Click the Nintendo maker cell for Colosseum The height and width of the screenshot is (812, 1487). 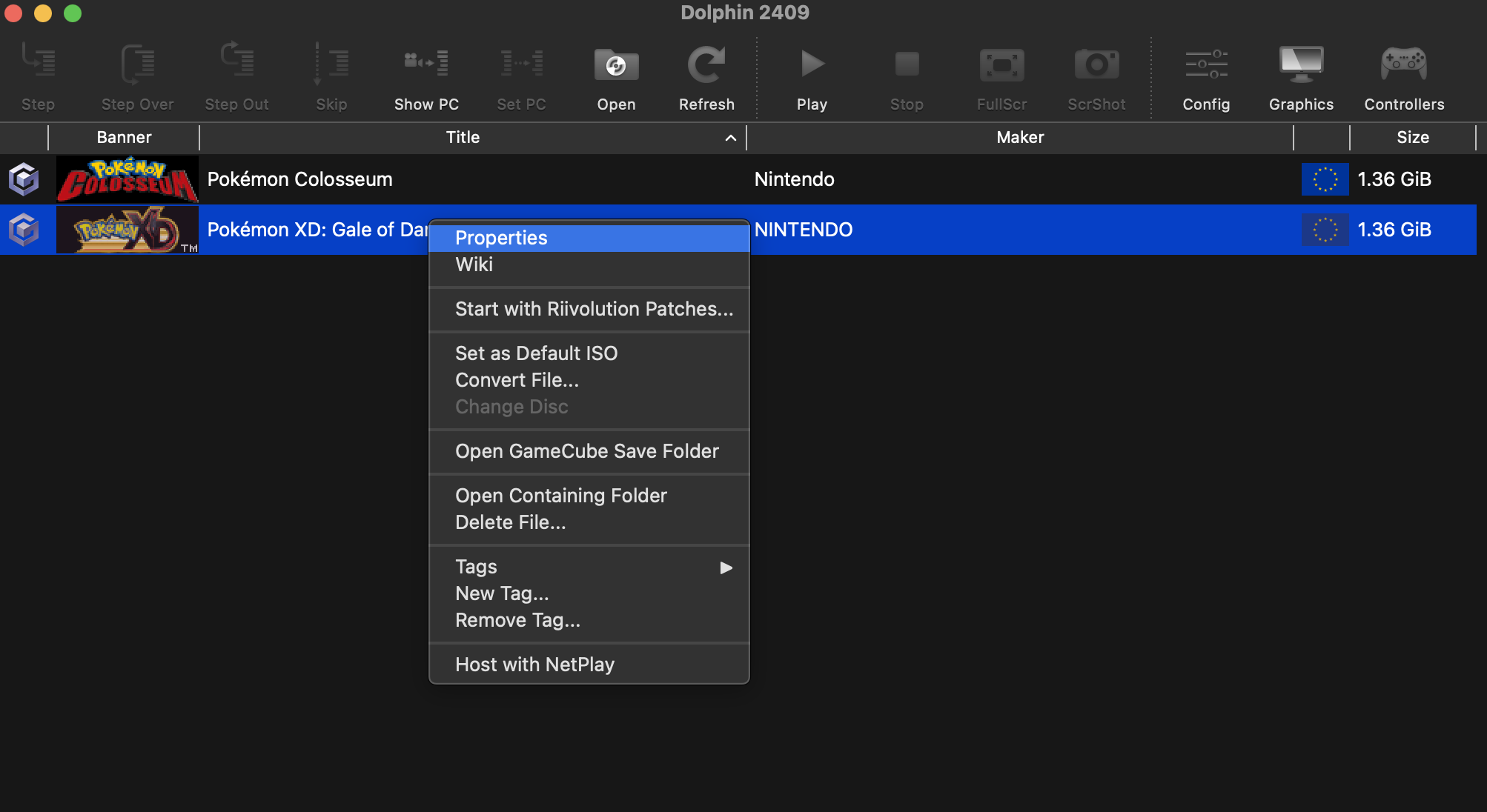coord(794,179)
